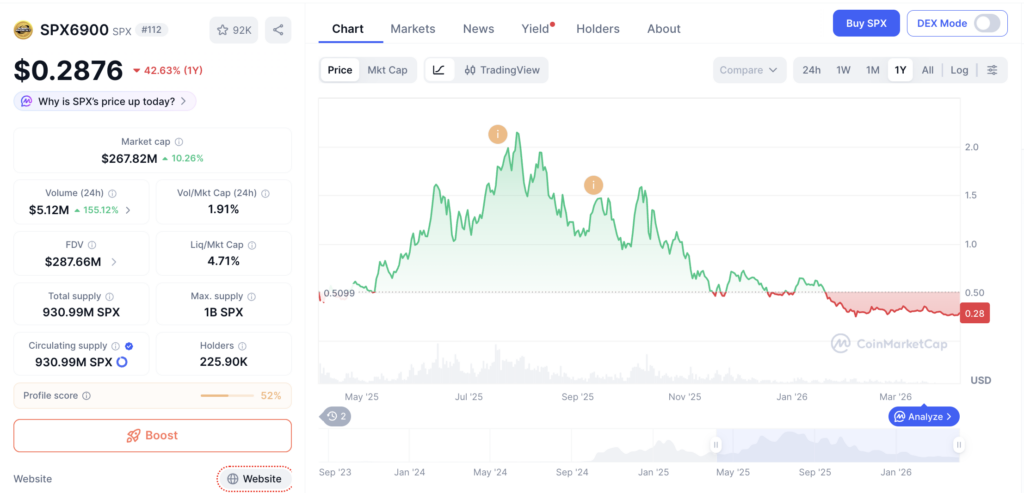Open the chart settings sliders icon
The height and width of the screenshot is (493, 1024).
pos(992,70)
